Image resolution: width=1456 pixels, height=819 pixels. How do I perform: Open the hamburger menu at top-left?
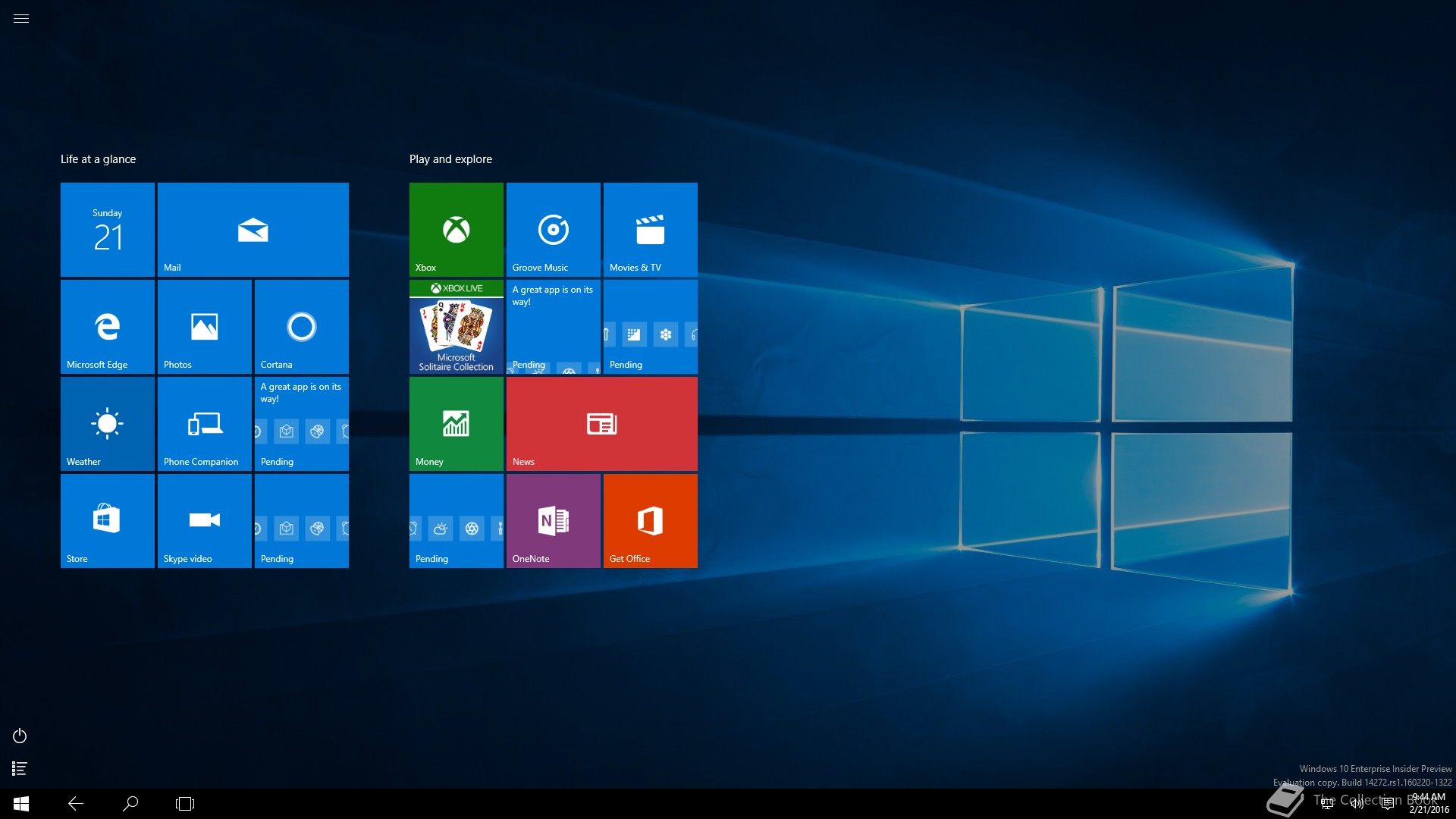(x=21, y=18)
